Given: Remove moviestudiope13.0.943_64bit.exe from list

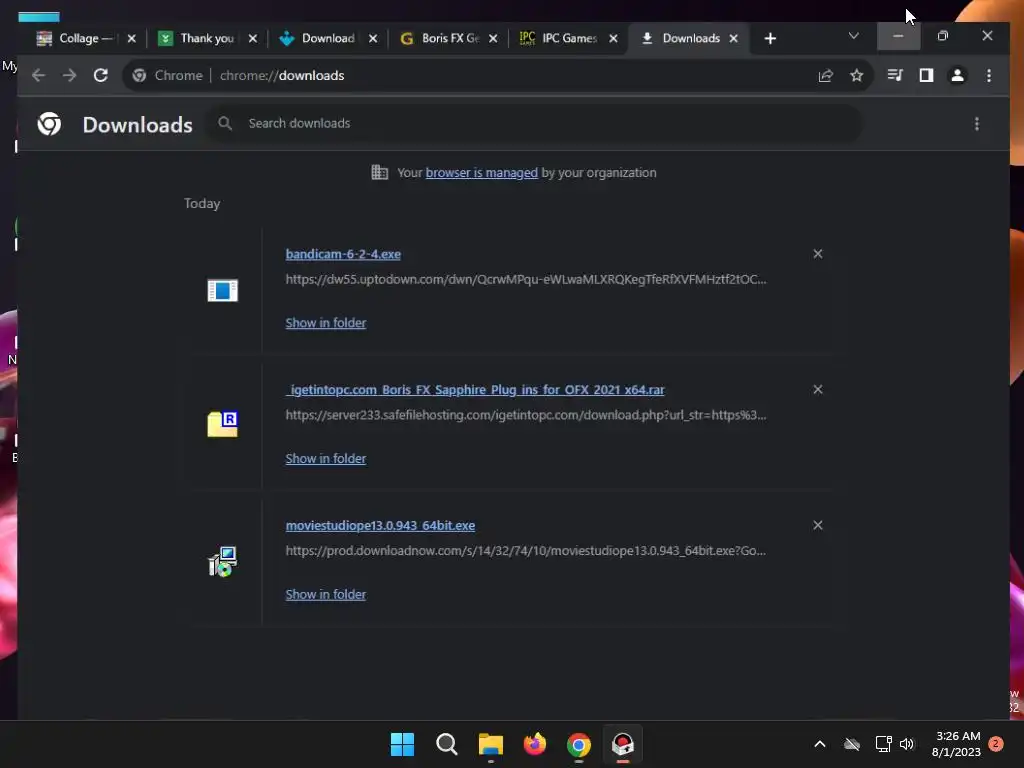Looking at the screenshot, I should [818, 526].
